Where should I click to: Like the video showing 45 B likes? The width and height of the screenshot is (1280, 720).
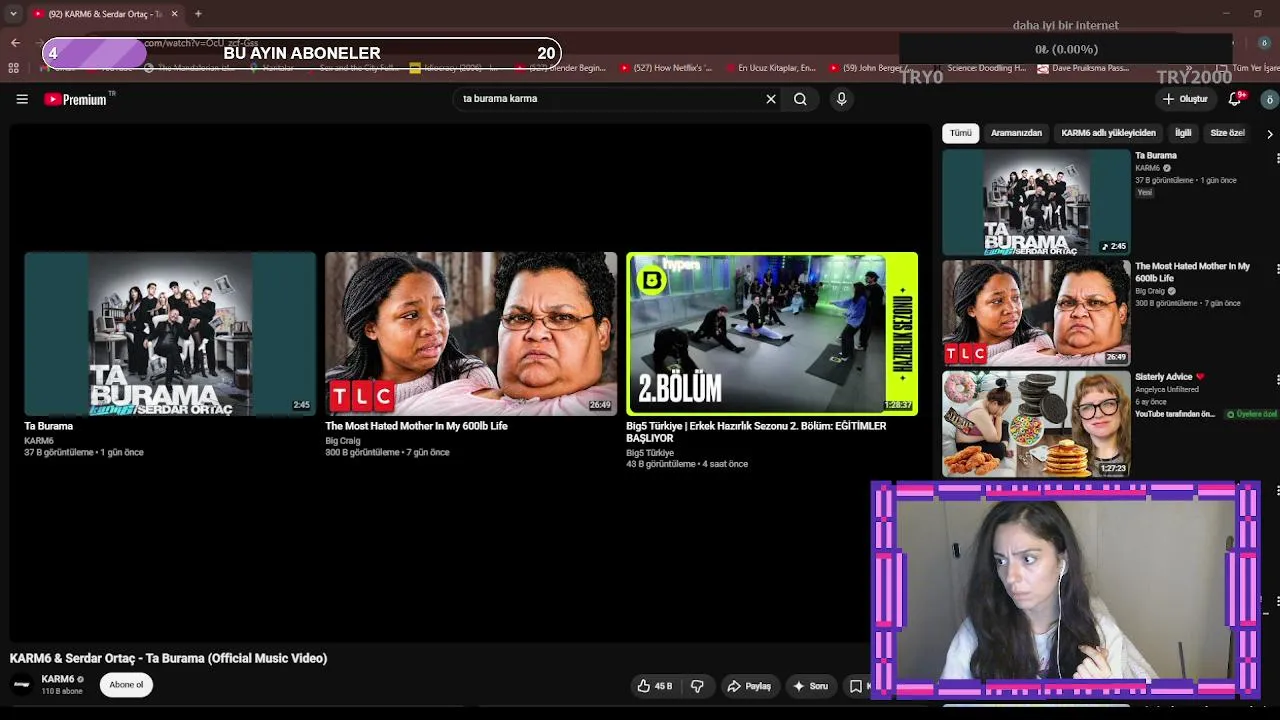click(655, 686)
